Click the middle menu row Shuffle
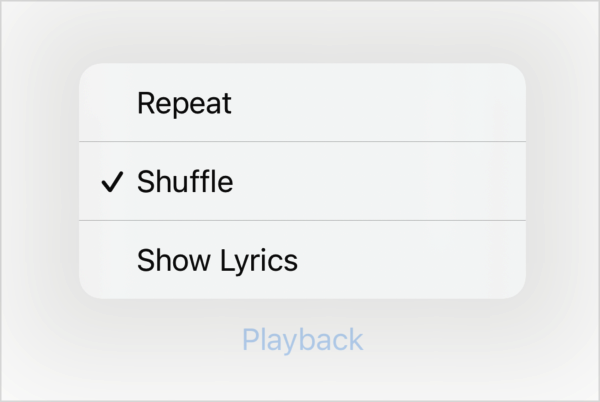This screenshot has width=600, height=402. [x=300, y=182]
